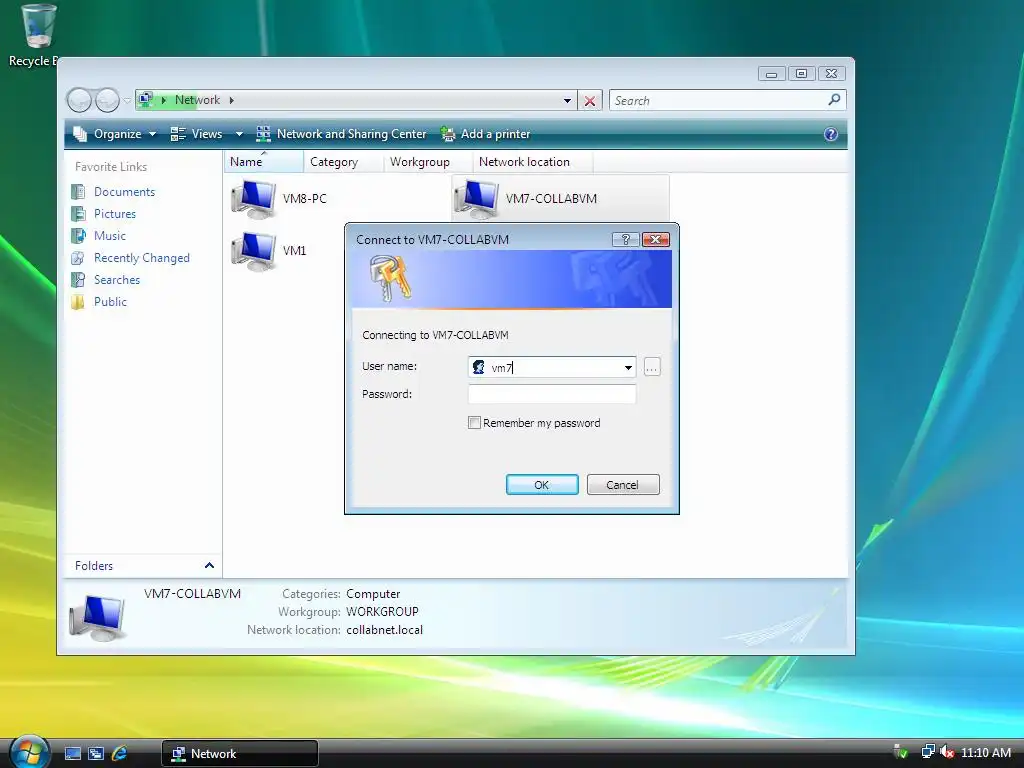The width and height of the screenshot is (1024, 768).
Task: Open the User name dropdown arrow
Action: (x=628, y=368)
